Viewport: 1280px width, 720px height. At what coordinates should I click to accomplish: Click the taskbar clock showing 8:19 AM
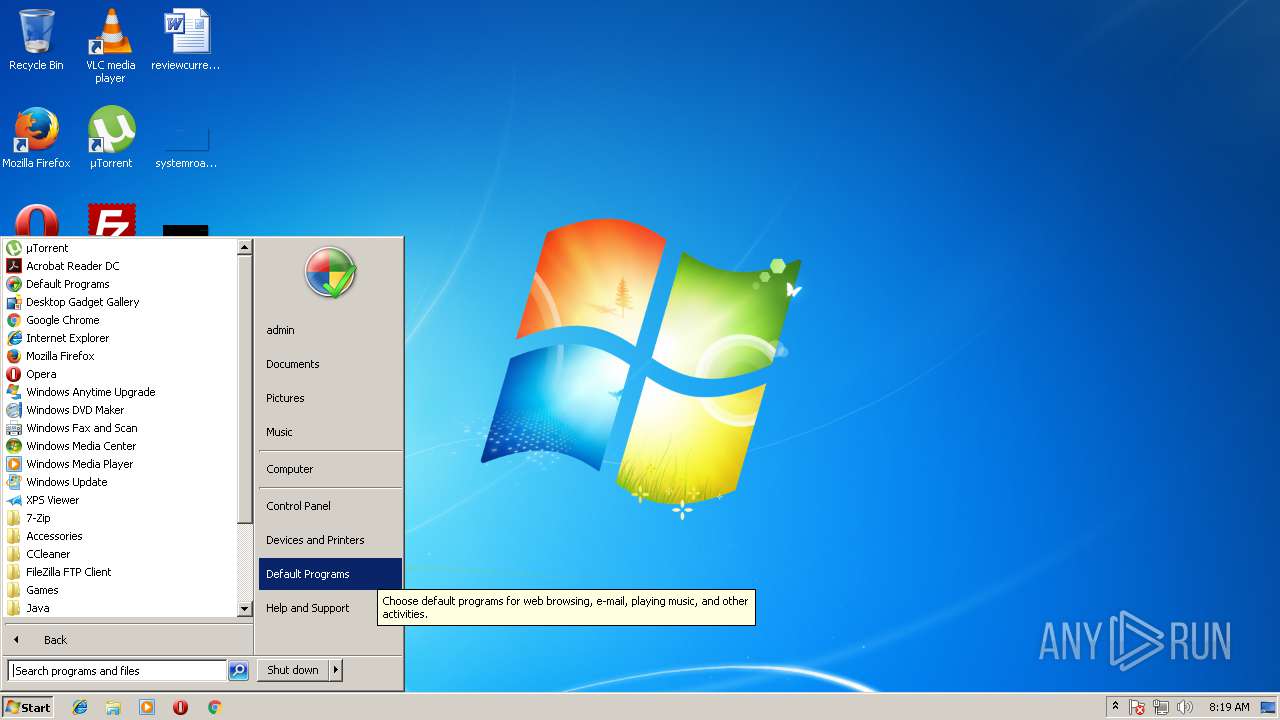point(1229,707)
